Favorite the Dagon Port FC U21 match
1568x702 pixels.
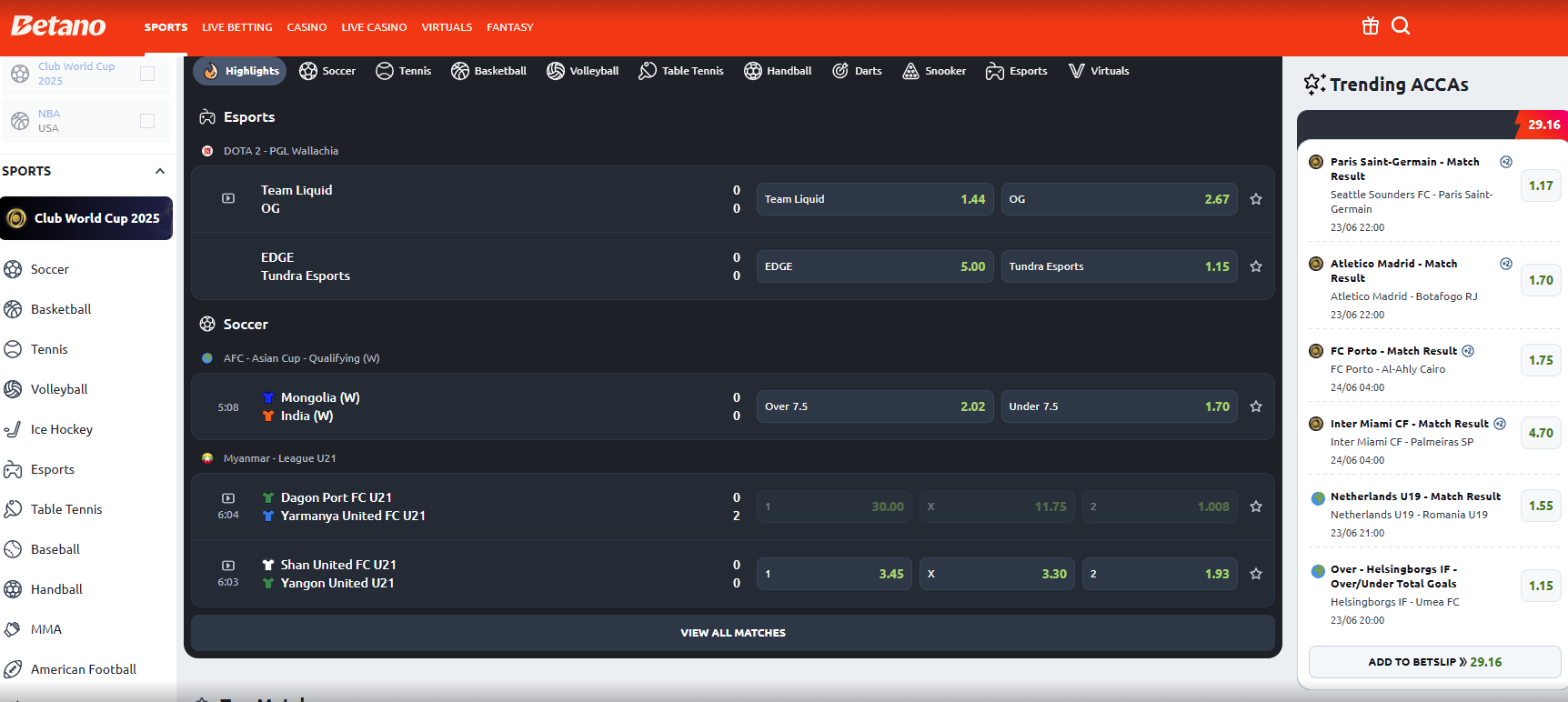[x=1256, y=506]
